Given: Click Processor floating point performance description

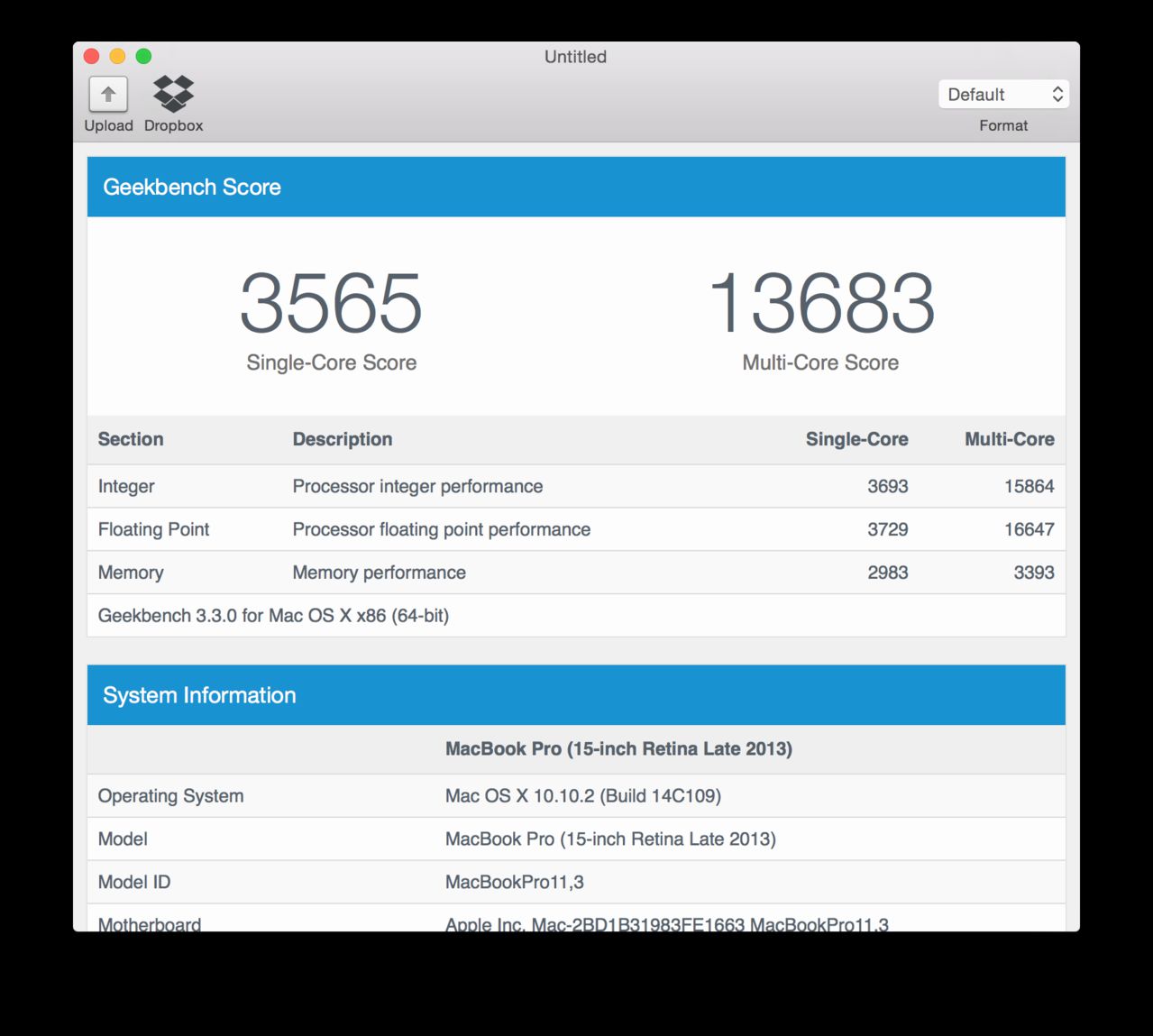Looking at the screenshot, I should pyautogui.click(x=442, y=529).
